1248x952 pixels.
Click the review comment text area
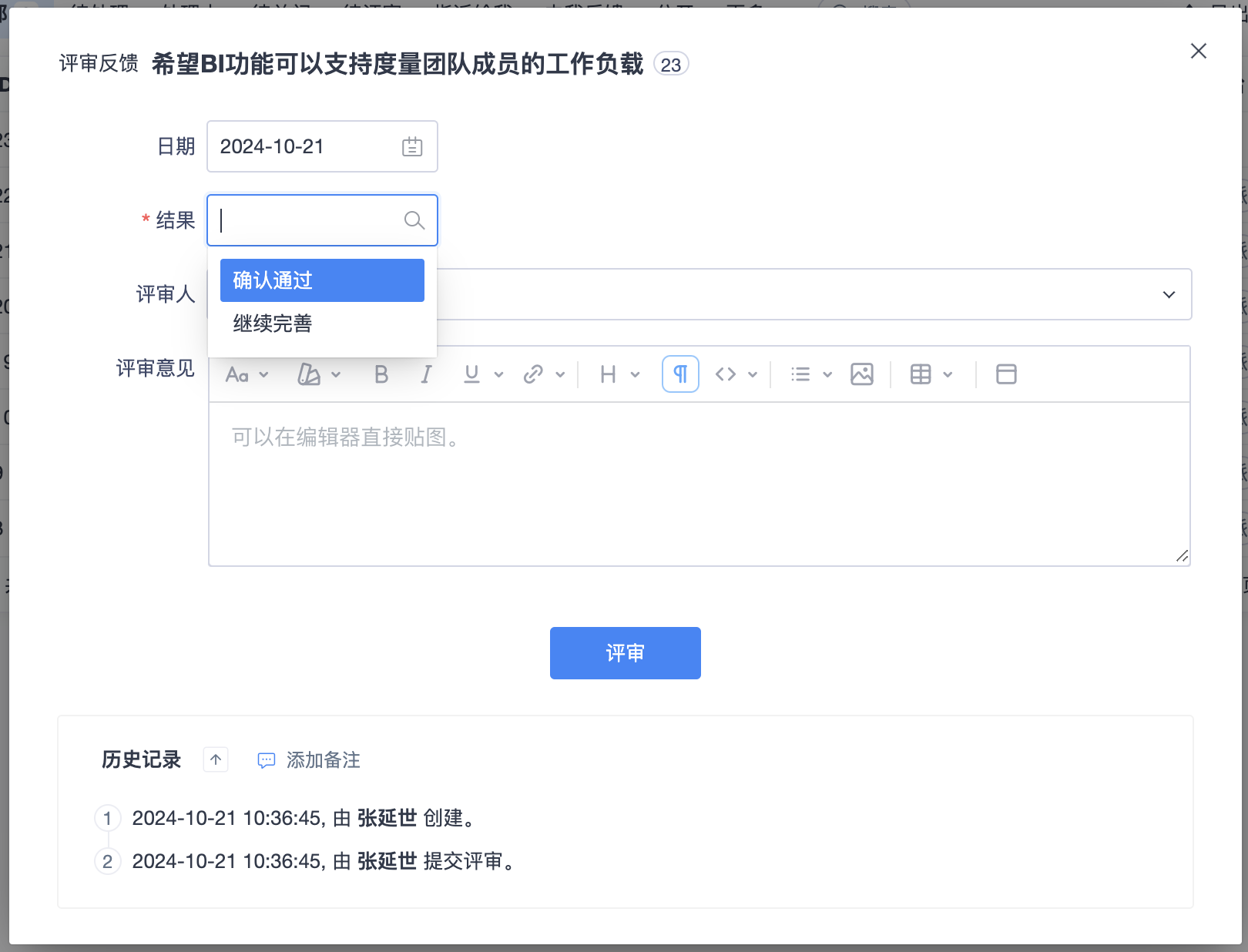(699, 484)
